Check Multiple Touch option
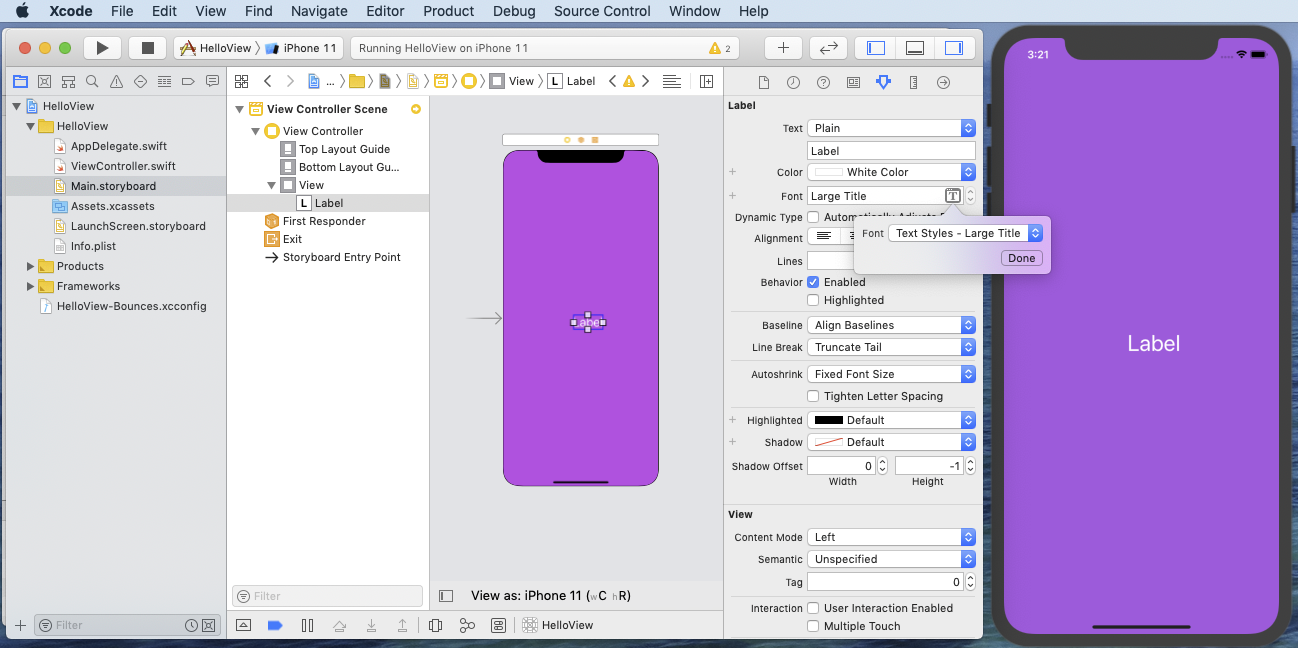Viewport: 1298px width, 648px height. pos(813,626)
